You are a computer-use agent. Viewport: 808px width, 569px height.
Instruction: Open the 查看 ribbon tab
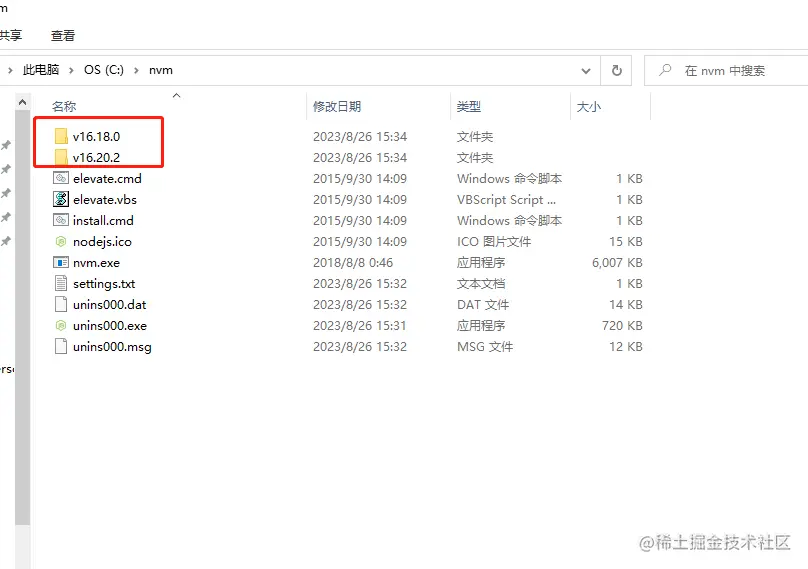(x=63, y=36)
